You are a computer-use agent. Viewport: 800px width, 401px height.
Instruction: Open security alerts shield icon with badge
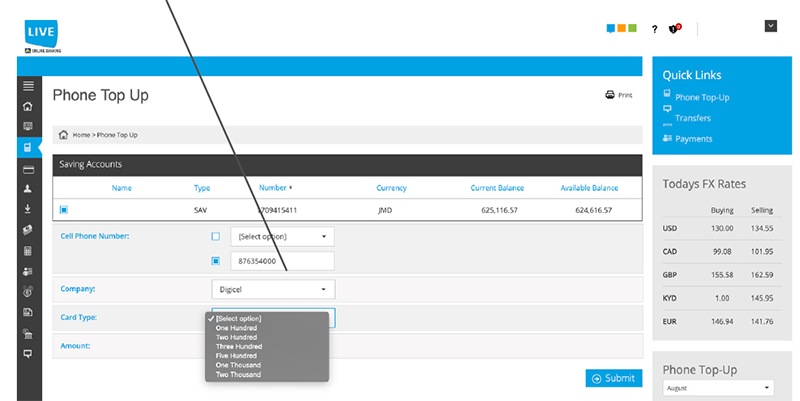pyautogui.click(x=674, y=29)
